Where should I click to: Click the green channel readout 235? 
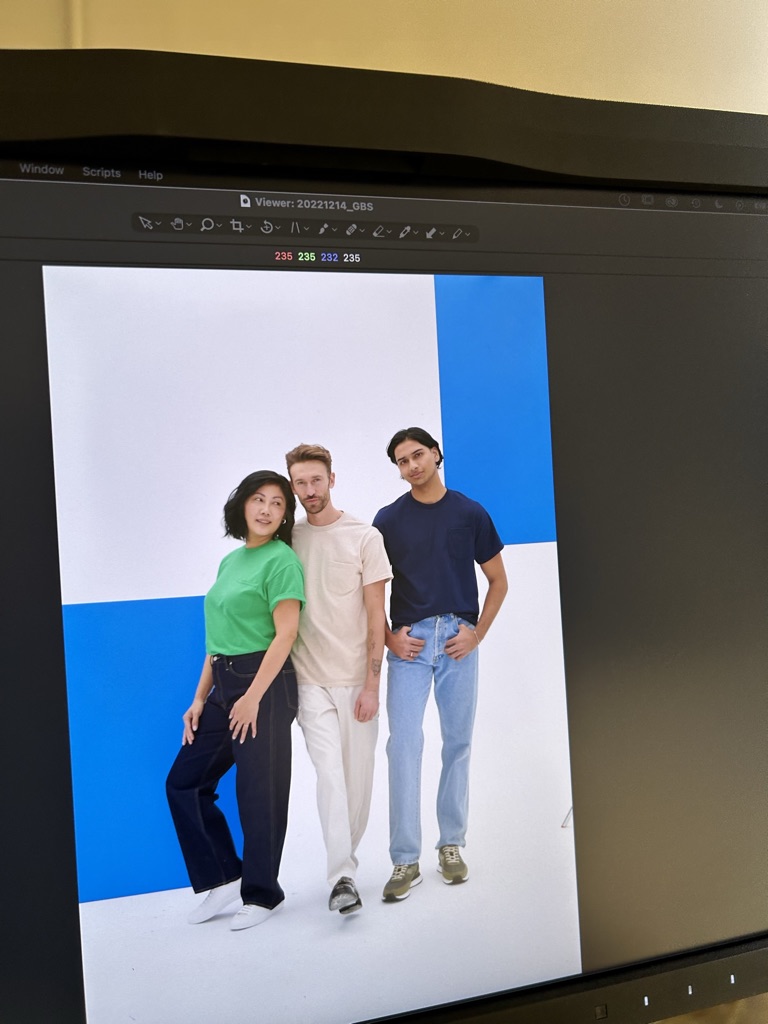pyautogui.click(x=306, y=257)
